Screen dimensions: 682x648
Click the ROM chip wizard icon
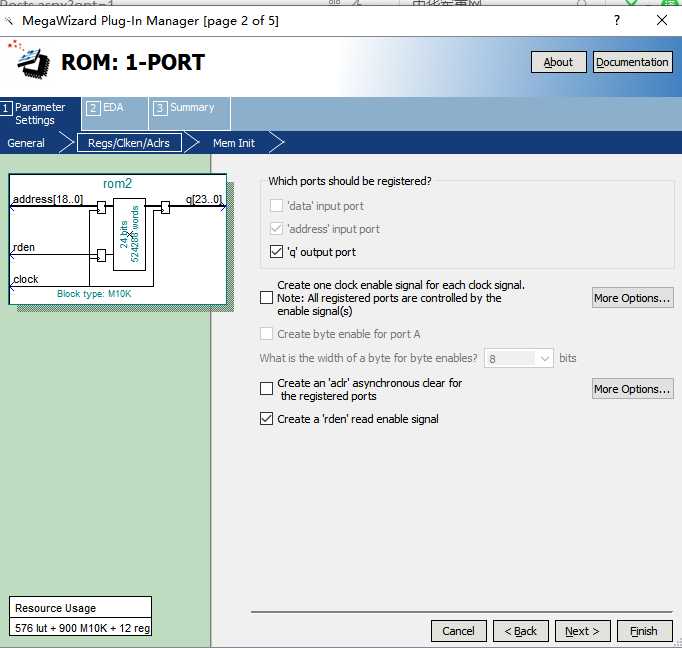pyautogui.click(x=30, y=60)
